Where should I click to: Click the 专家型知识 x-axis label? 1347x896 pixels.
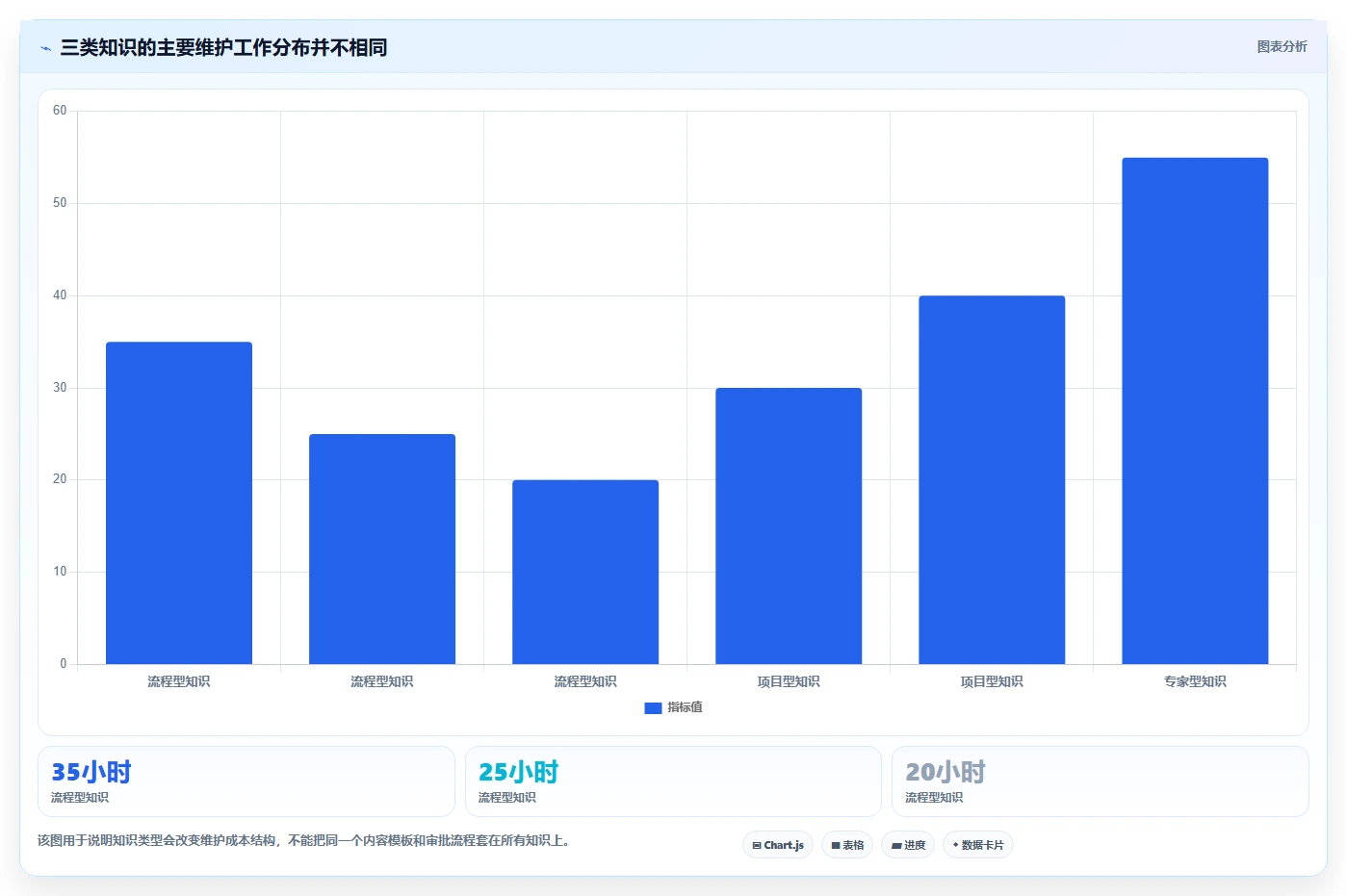click(x=1195, y=681)
